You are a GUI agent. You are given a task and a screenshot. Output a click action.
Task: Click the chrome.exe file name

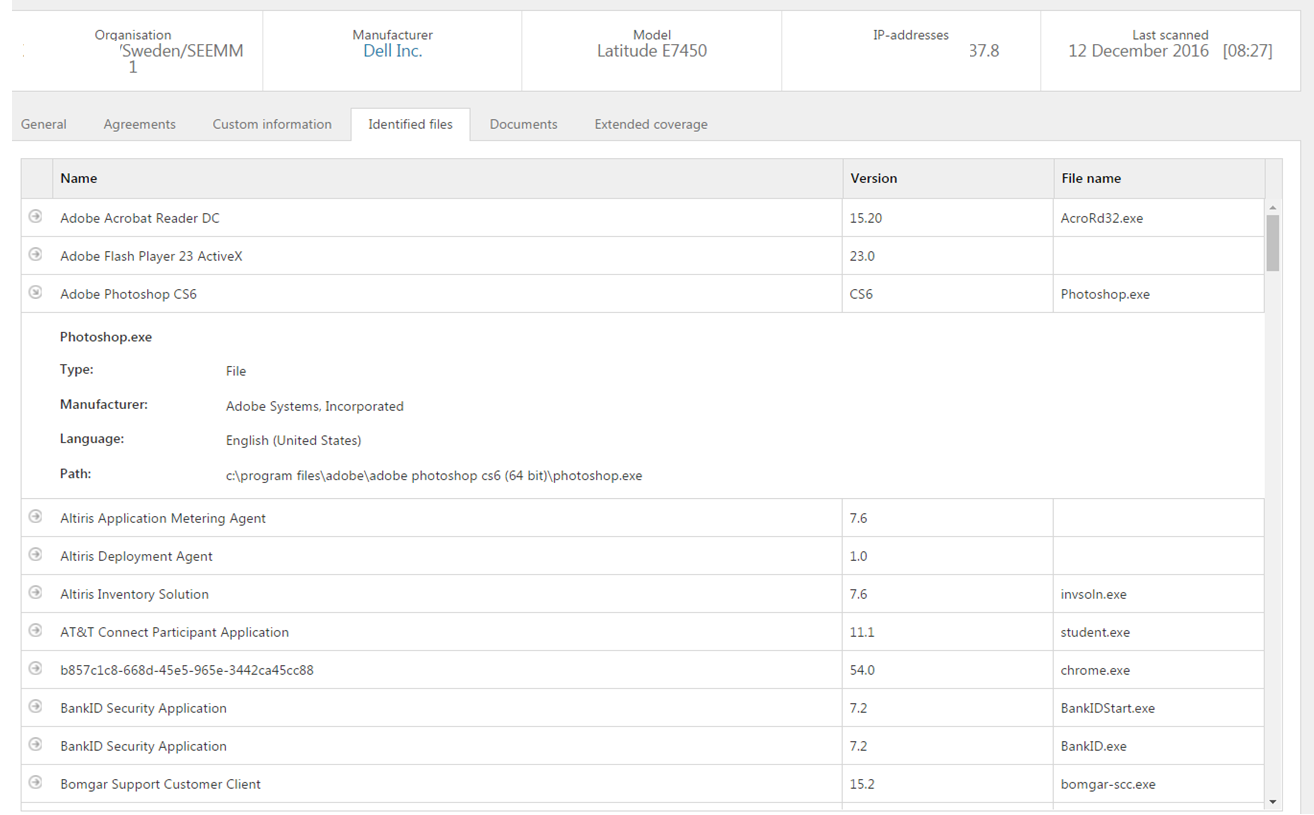pyautogui.click(x=1095, y=670)
